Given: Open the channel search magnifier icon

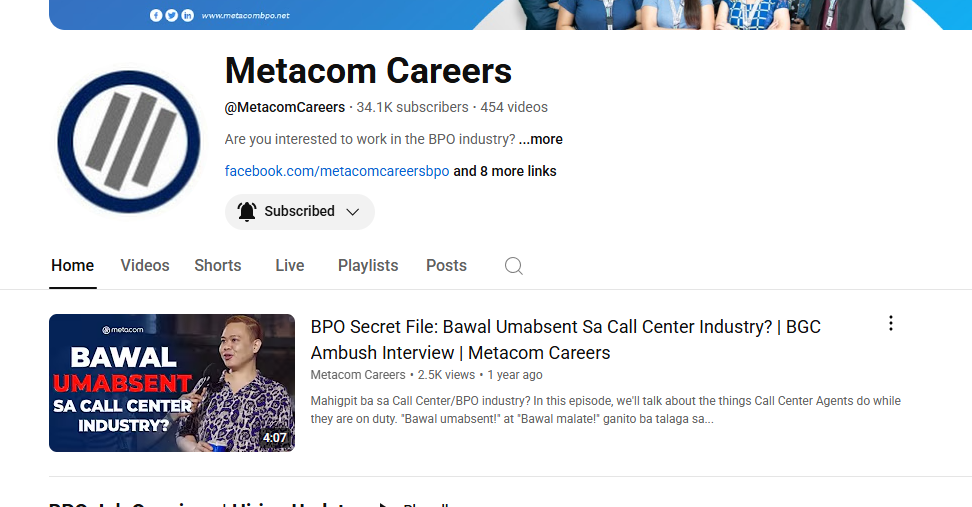Looking at the screenshot, I should [513, 266].
